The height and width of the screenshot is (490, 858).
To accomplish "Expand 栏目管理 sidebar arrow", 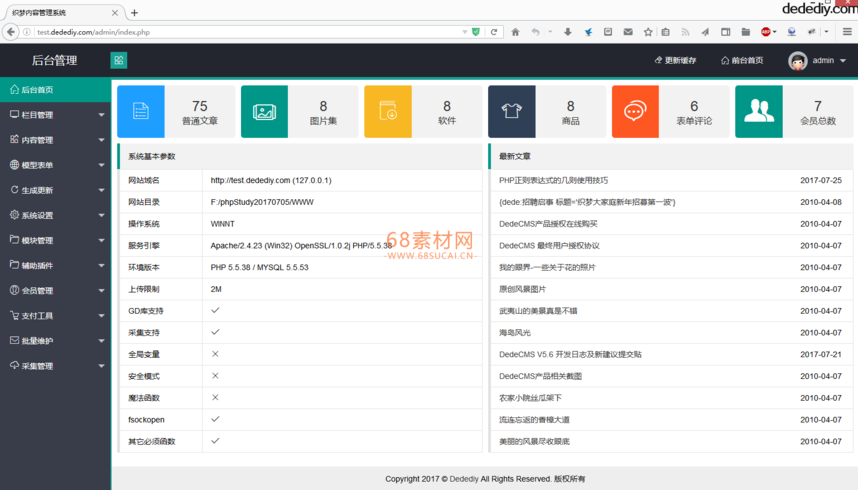I will tap(101, 115).
